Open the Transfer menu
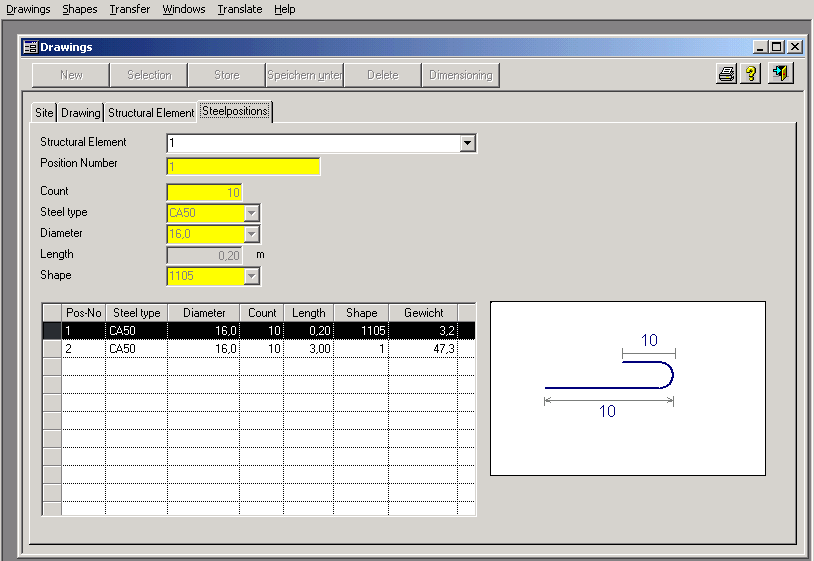 pyautogui.click(x=130, y=9)
